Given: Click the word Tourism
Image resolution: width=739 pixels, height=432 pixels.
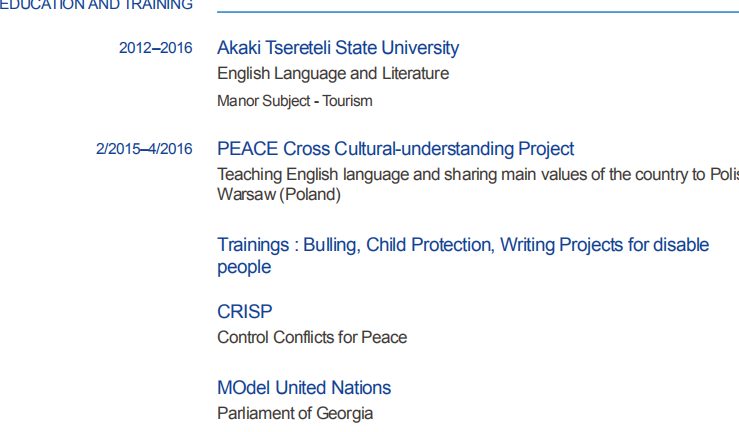Looking at the screenshot, I should (x=347, y=101).
